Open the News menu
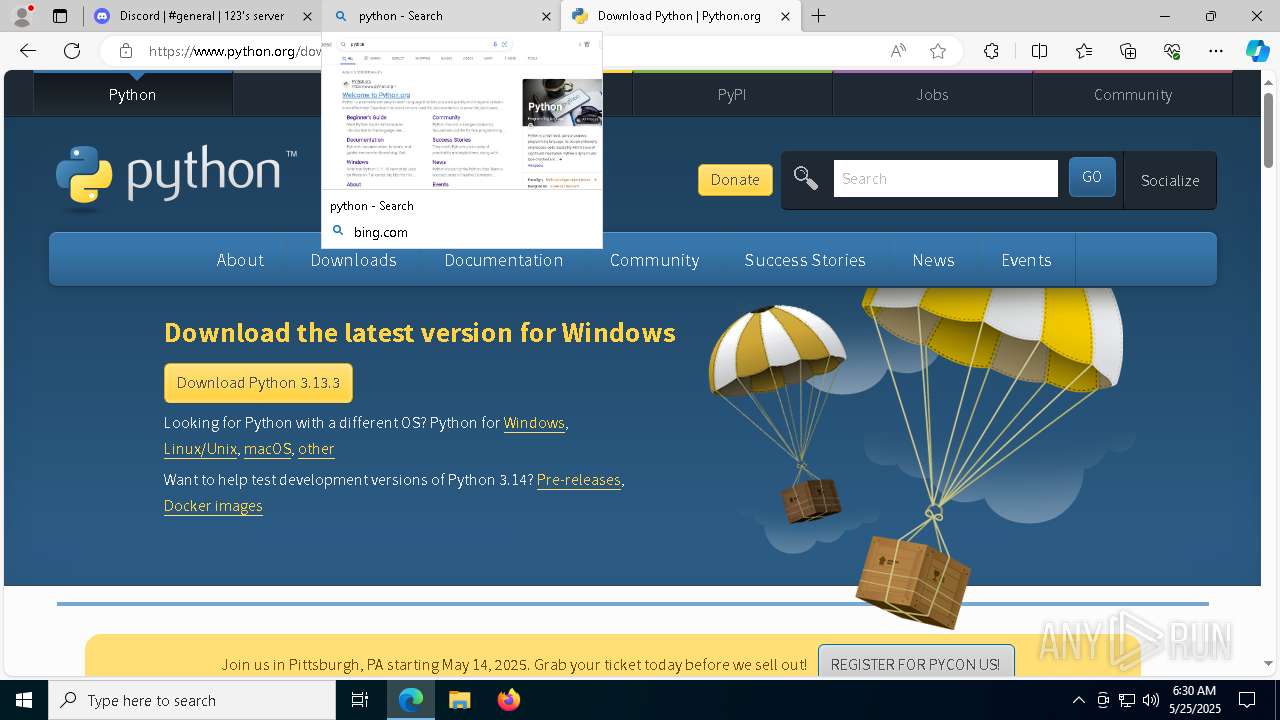 [933, 260]
